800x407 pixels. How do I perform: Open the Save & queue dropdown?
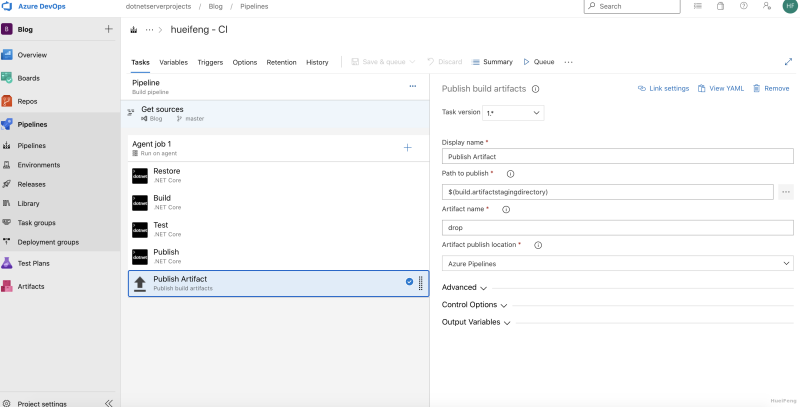383,62
